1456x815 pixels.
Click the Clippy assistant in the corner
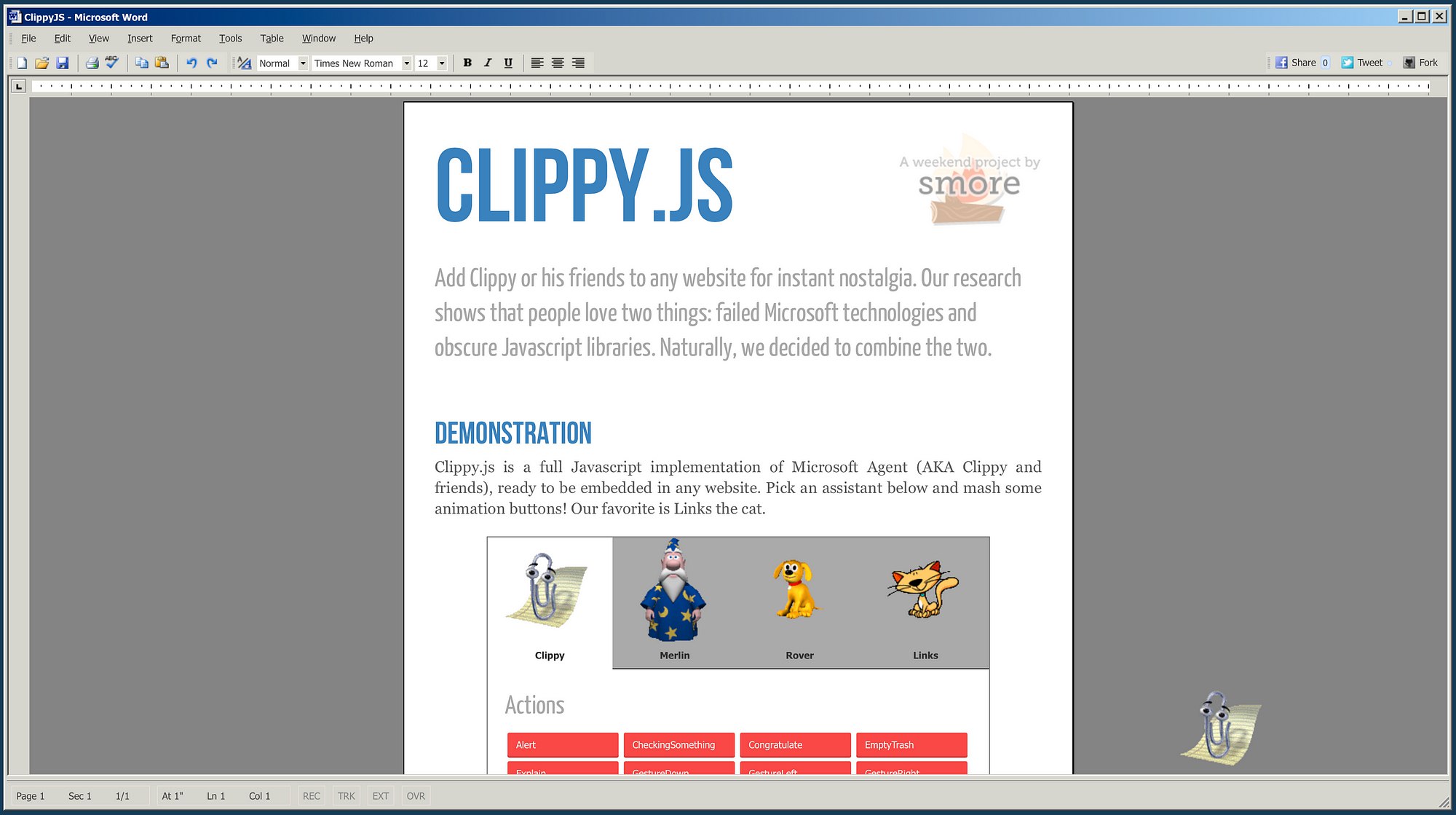point(1220,728)
